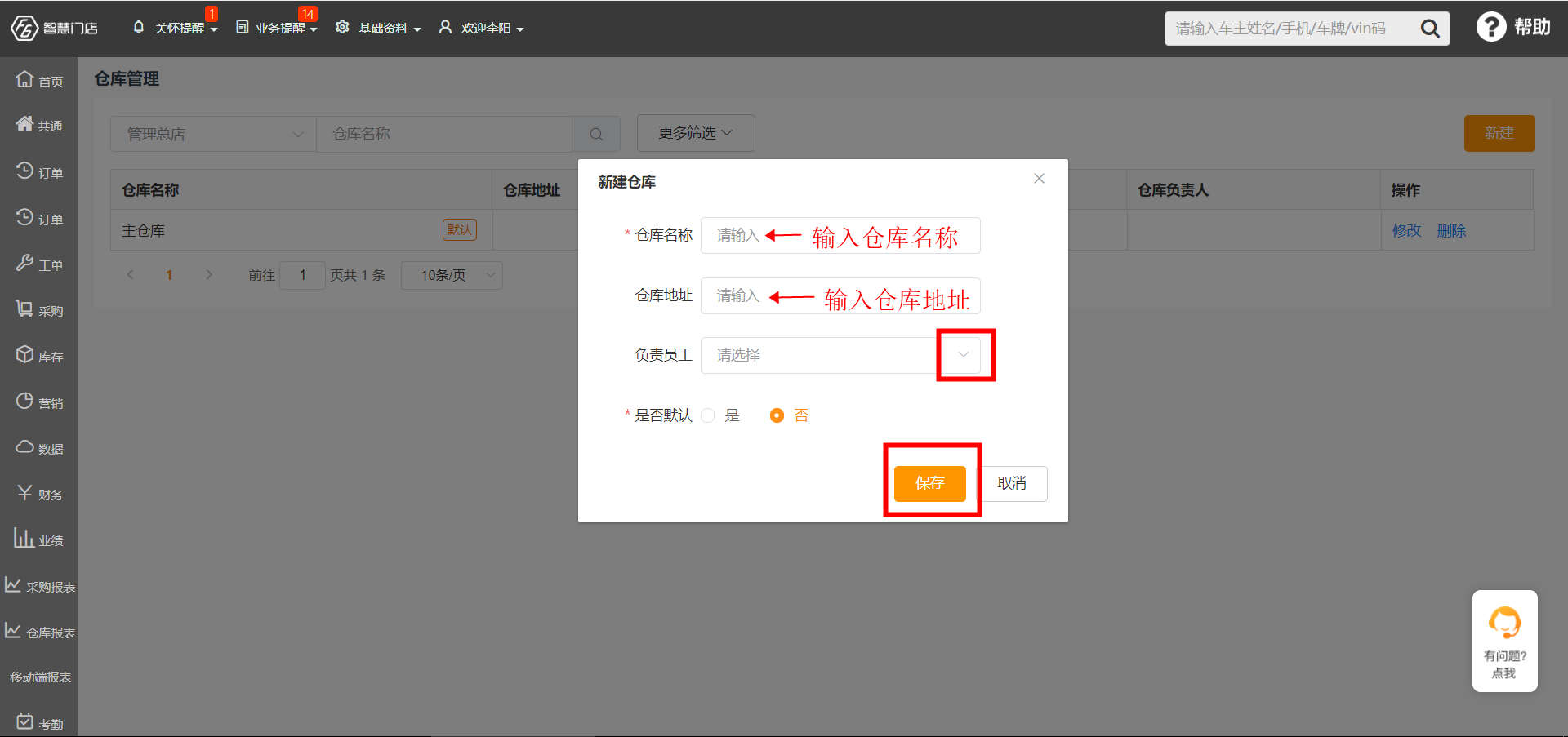Click the 默认 tag on 主仓库

tap(460, 230)
